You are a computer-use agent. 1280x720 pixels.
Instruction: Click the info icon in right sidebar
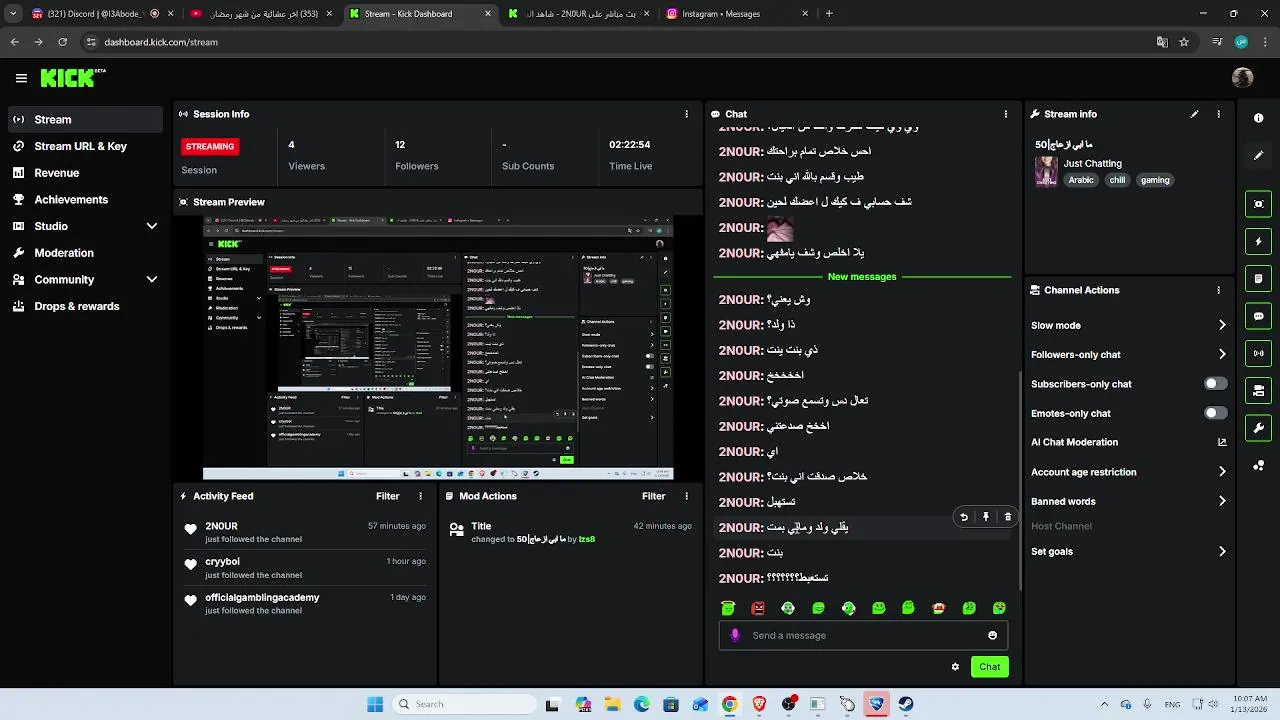pyautogui.click(x=1258, y=118)
